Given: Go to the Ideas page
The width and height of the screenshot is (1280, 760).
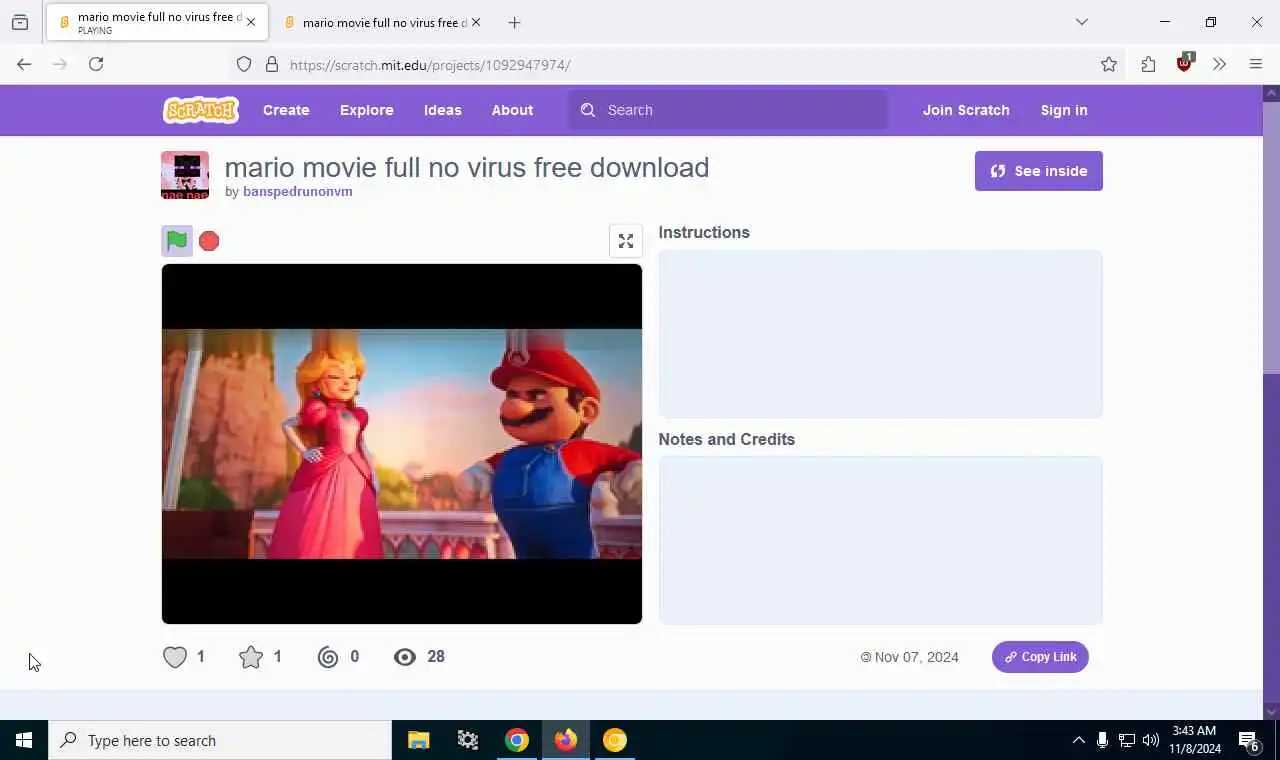Looking at the screenshot, I should (443, 110).
